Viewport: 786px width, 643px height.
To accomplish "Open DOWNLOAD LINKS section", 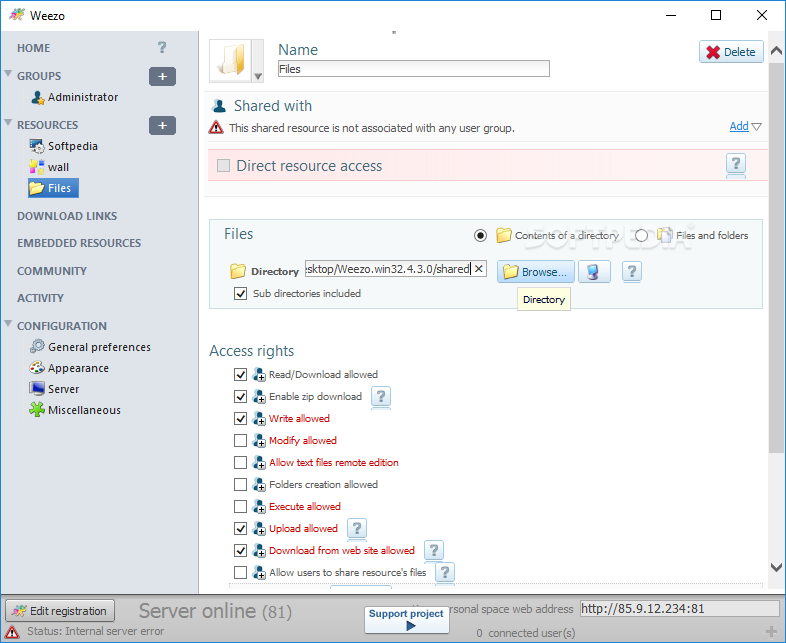I will (67, 216).
